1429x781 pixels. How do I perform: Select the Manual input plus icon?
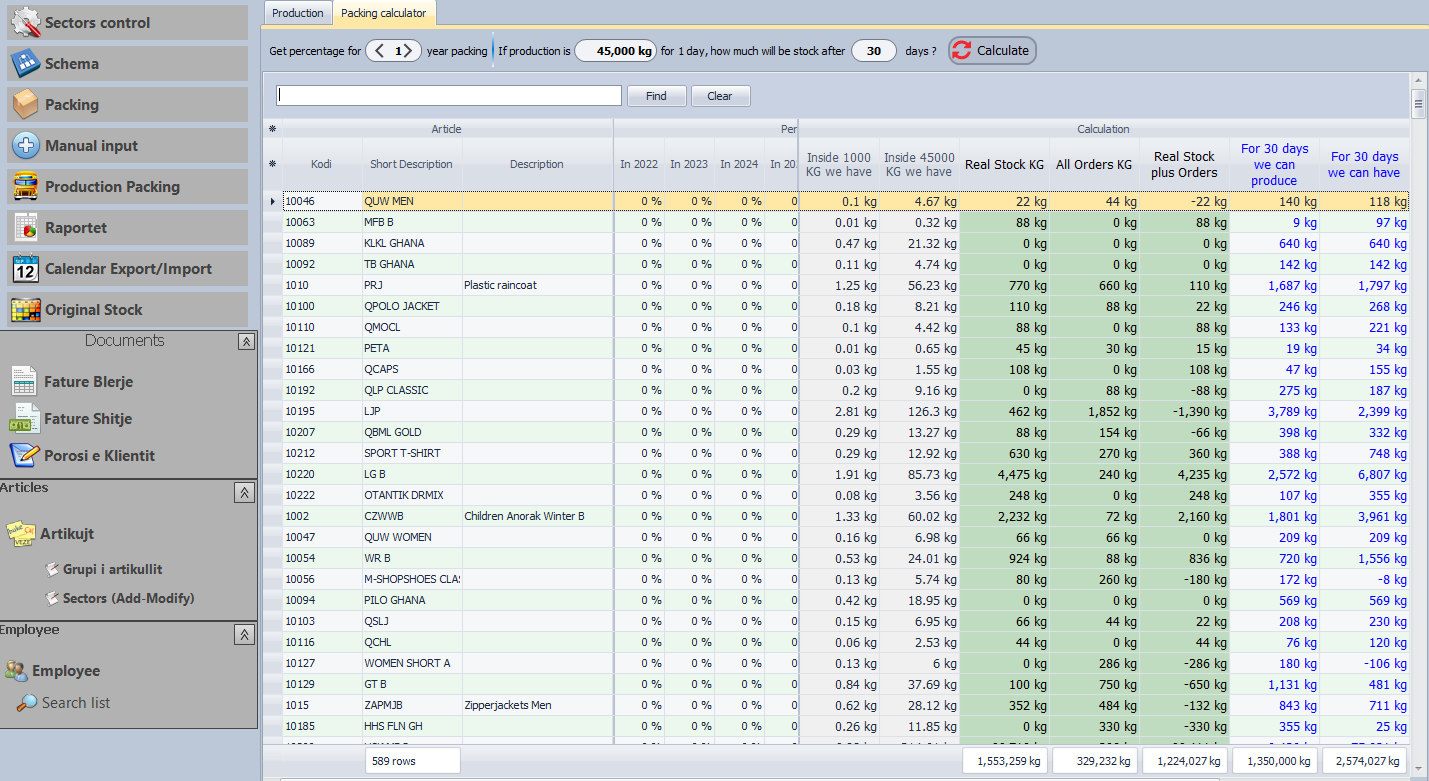point(26,145)
